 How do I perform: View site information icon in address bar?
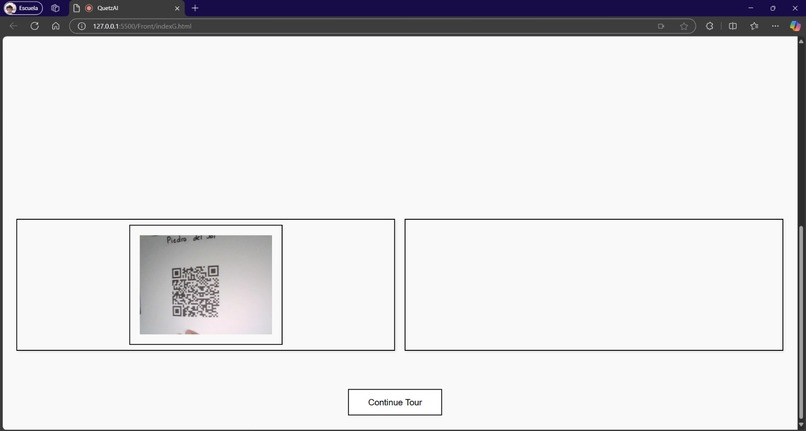click(x=81, y=26)
